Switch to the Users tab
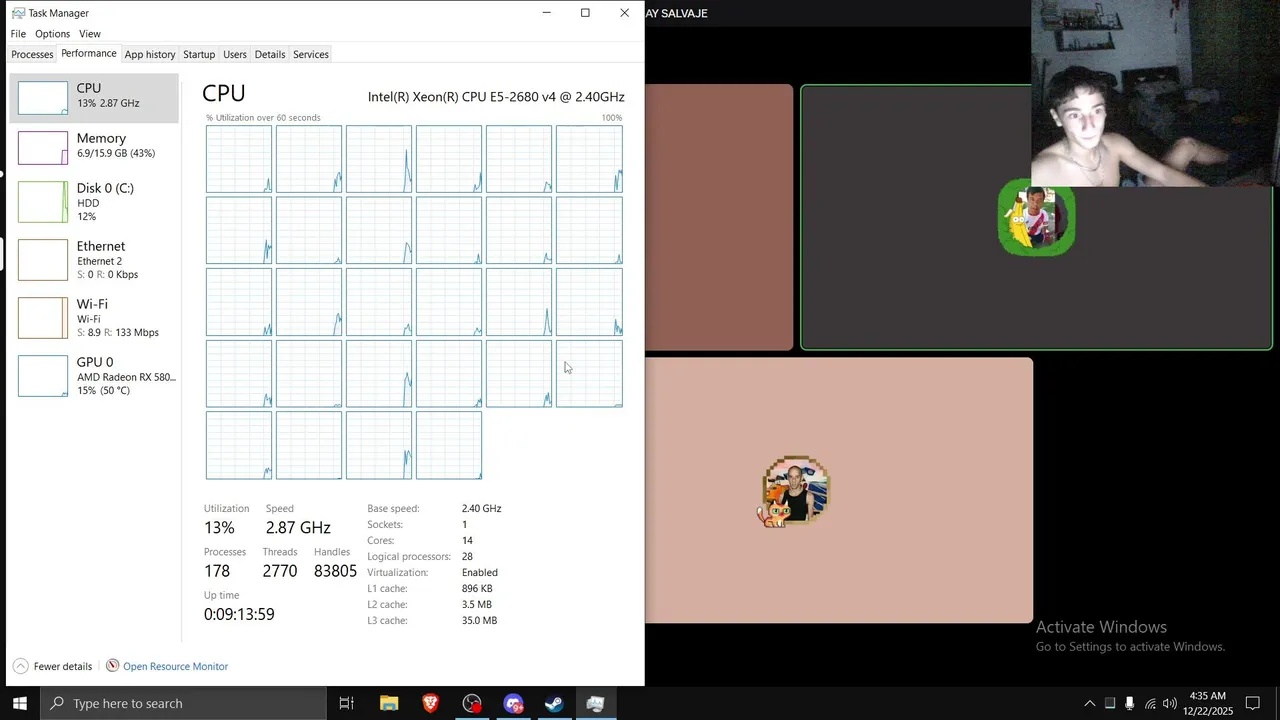The height and width of the screenshot is (720, 1280). coord(235,54)
